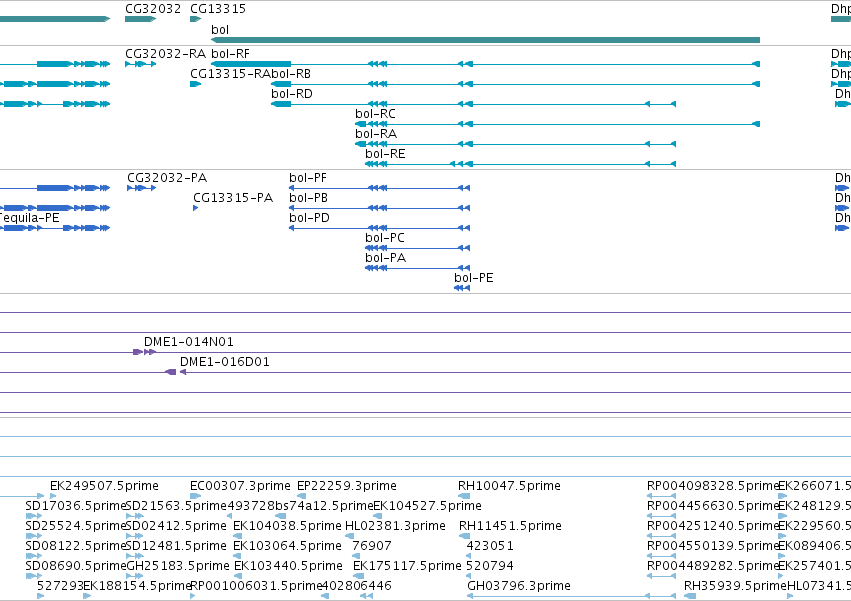The image size is (851, 601).
Task: Click the 520794 feature label
Action: point(490,566)
